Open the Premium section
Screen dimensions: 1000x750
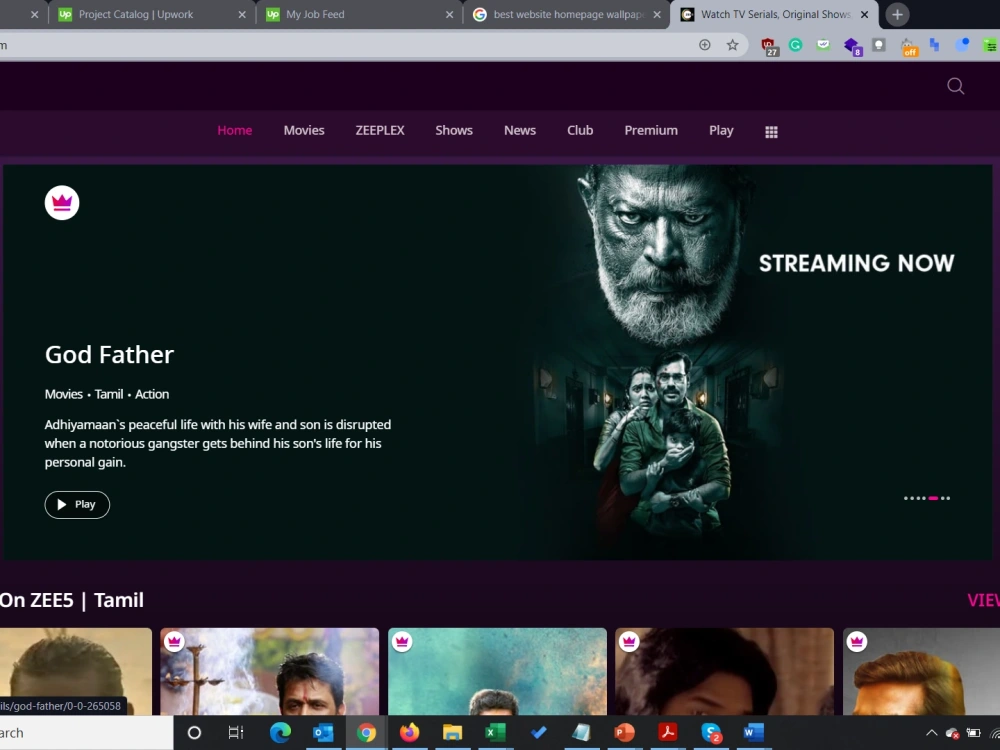tap(651, 131)
